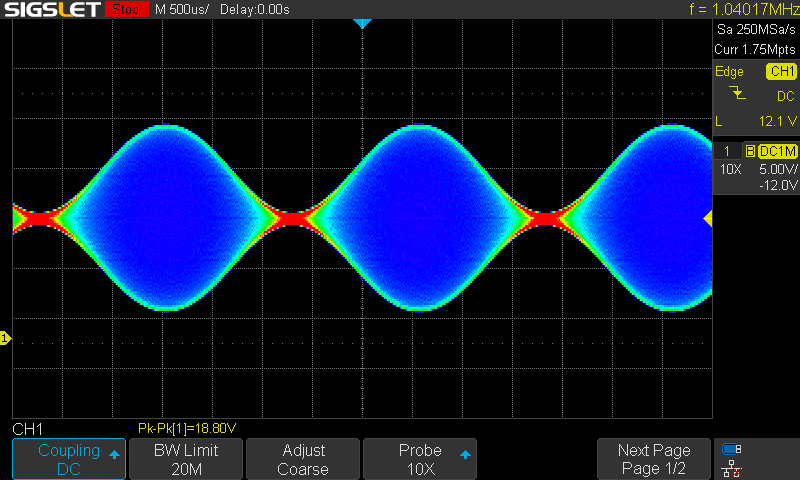Click the red Stop status indicator
This screenshot has width=800, height=480.
pos(126,9)
